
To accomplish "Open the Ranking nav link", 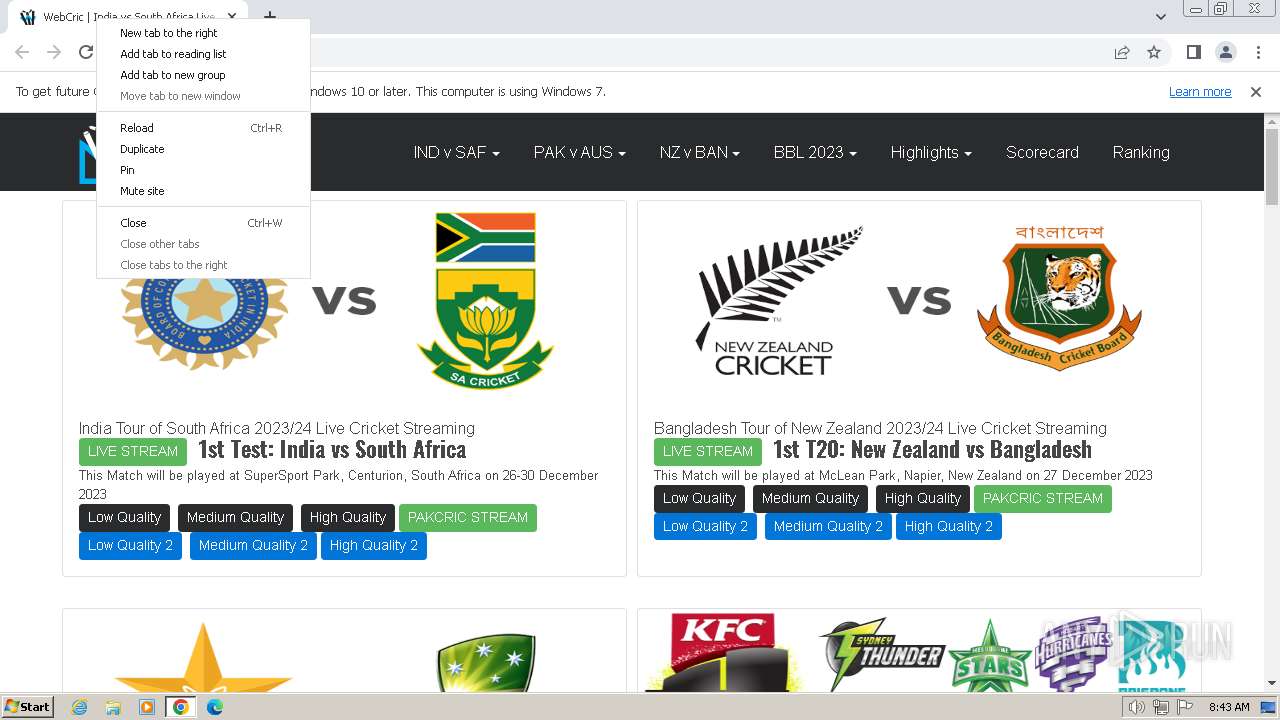I will pos(1141,152).
